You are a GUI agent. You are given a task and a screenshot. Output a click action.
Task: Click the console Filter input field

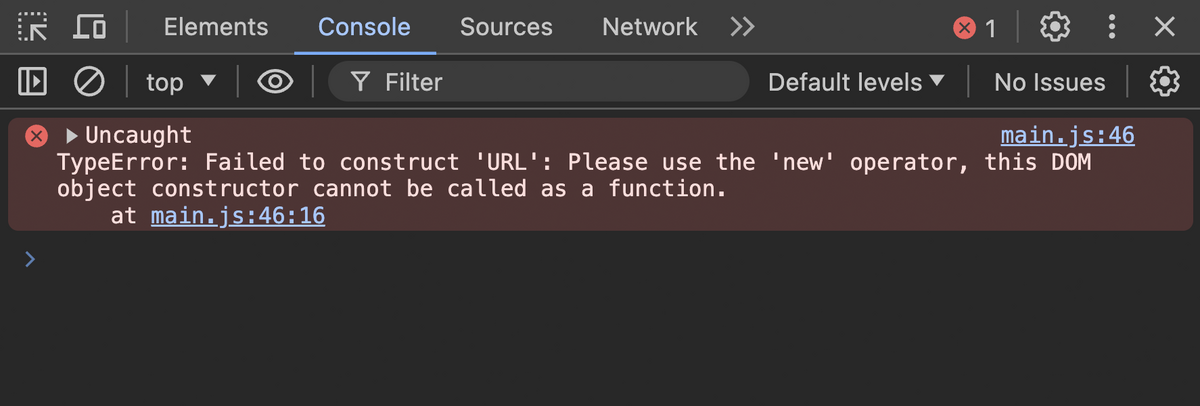click(x=550, y=82)
